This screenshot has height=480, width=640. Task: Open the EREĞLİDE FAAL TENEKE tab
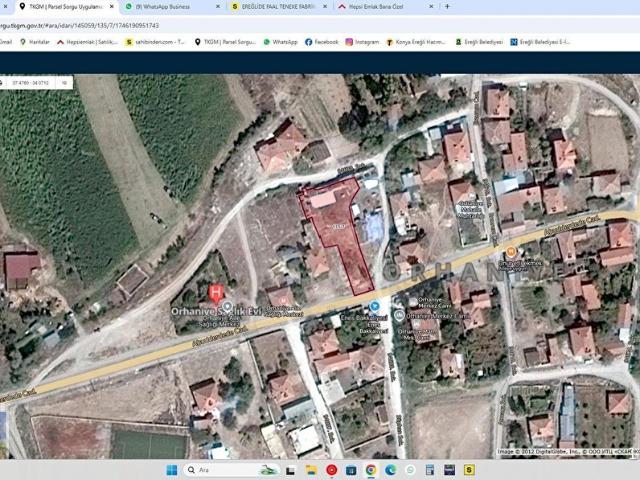click(279, 7)
